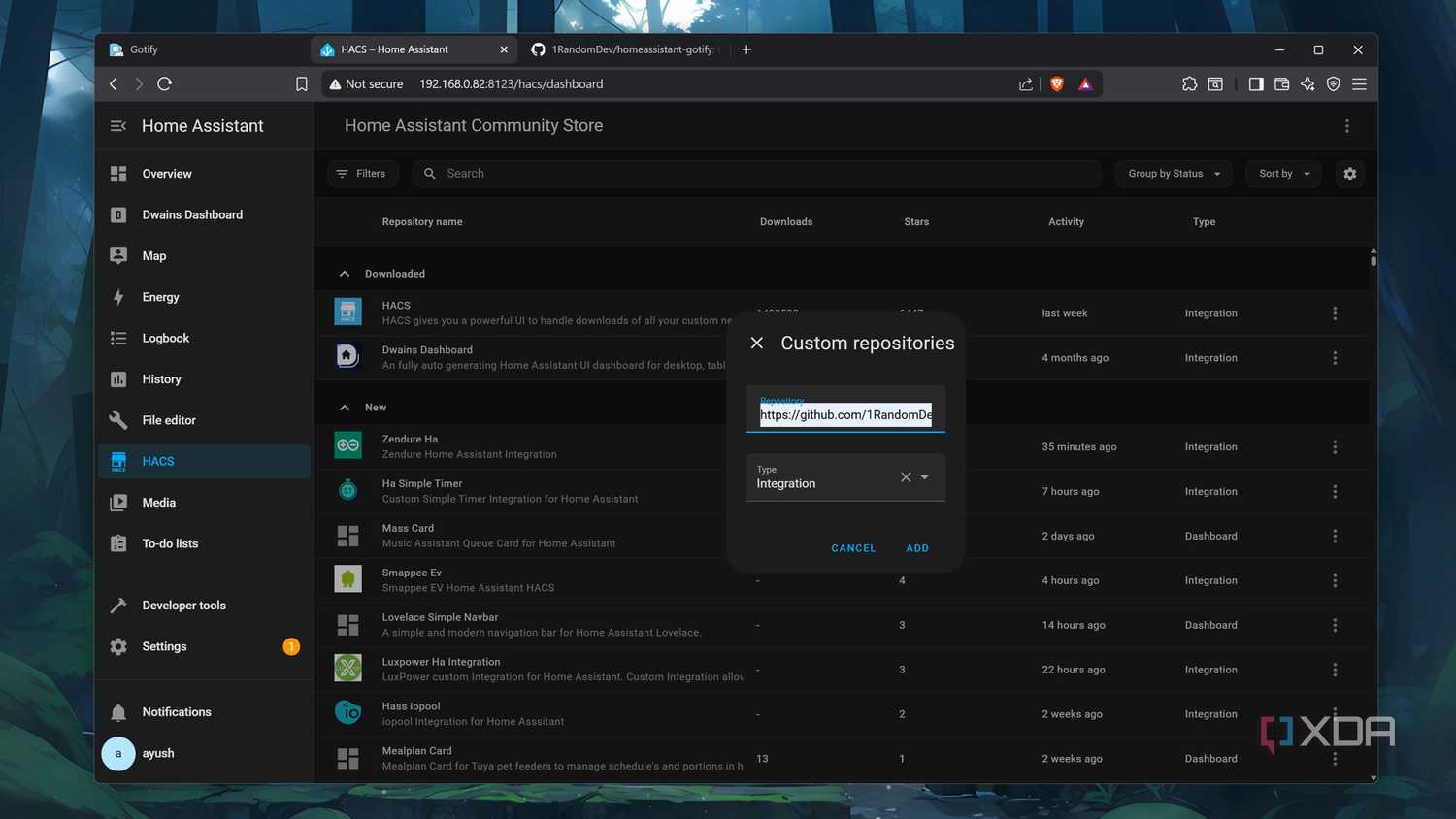Open To-do lists
The image size is (1456, 819).
[x=204, y=543]
